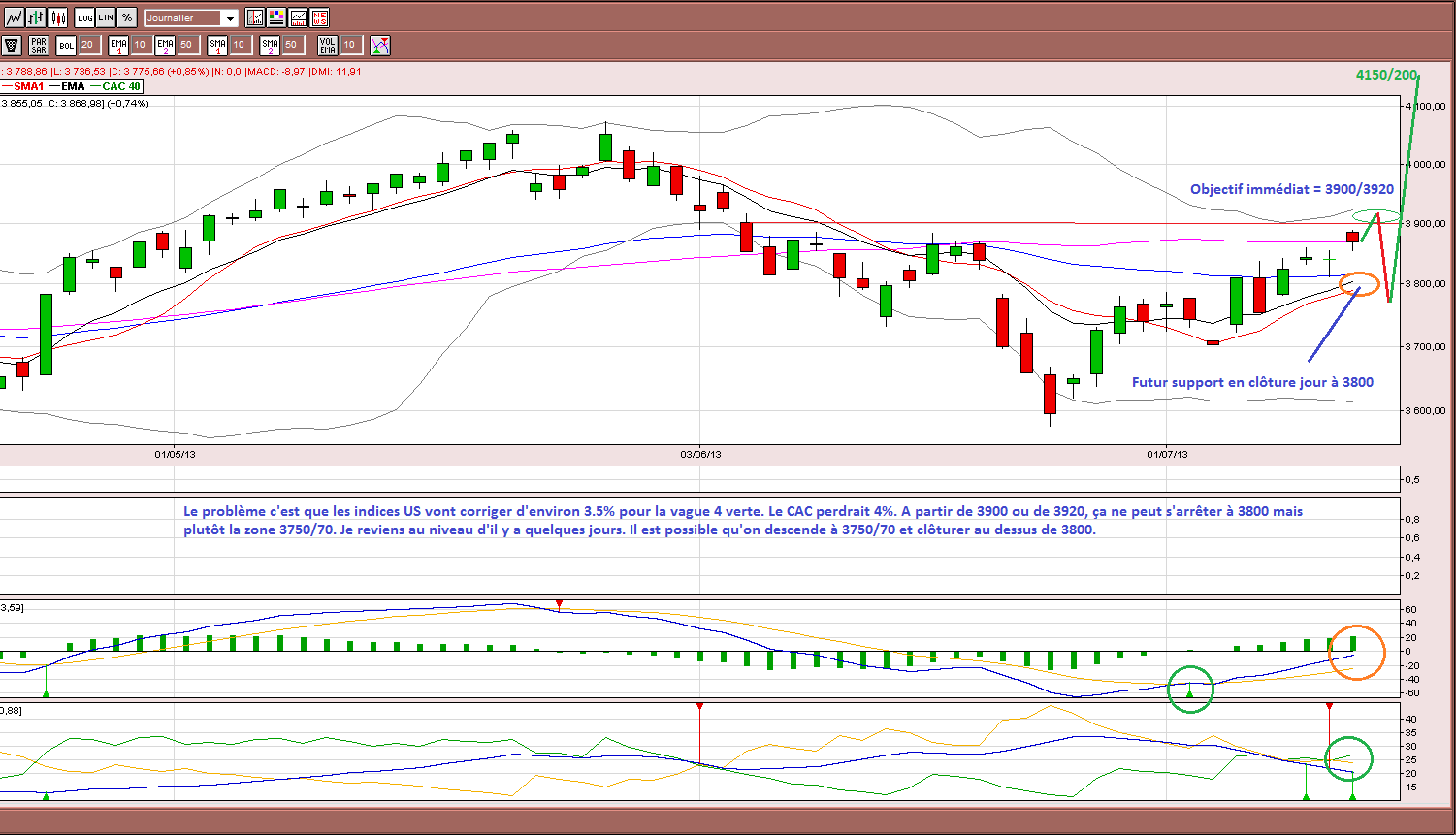Click the MACD -8,97 value readout
The height and width of the screenshot is (835, 1456).
[276, 71]
